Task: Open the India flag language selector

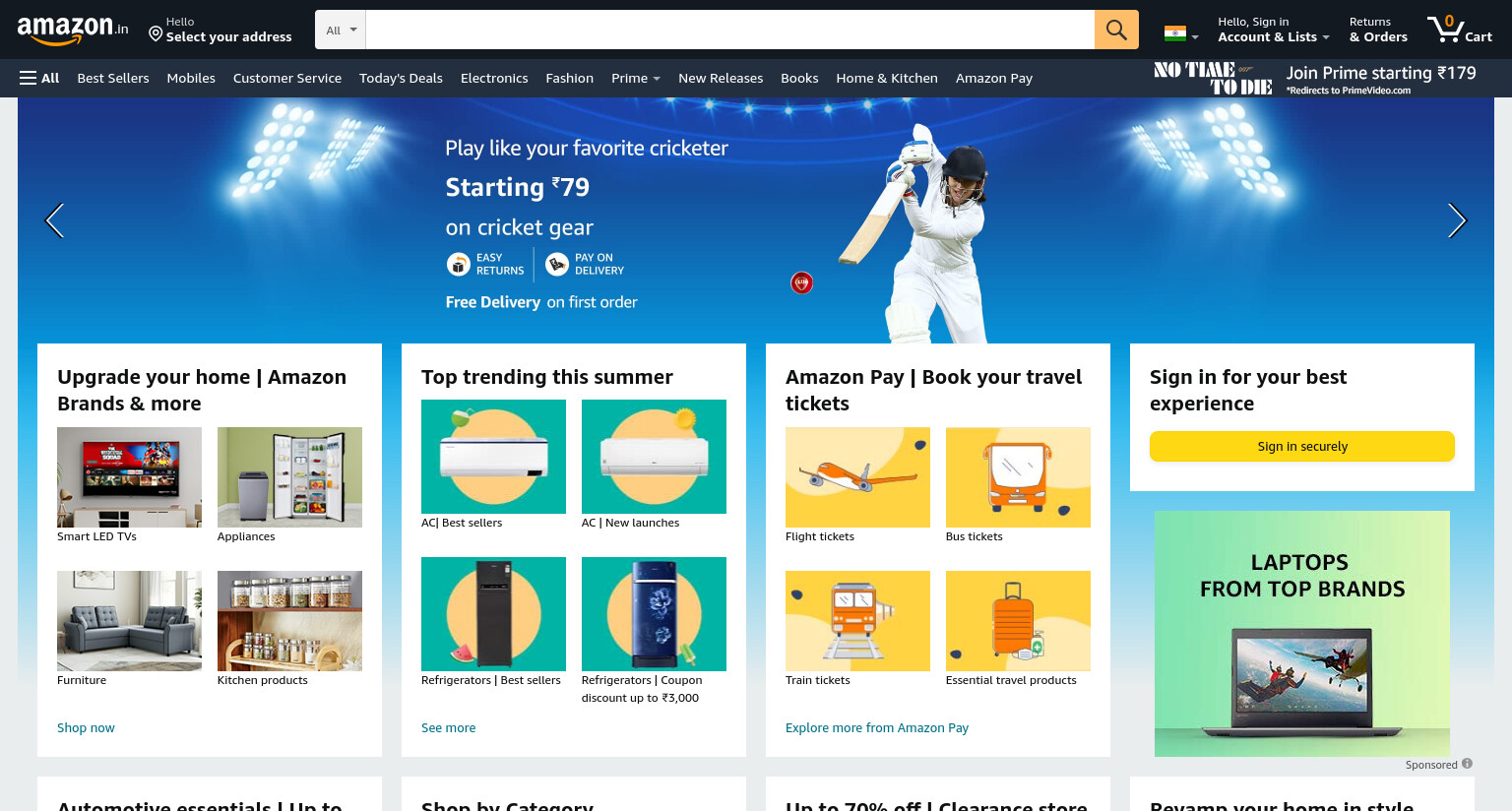Action: (1181, 33)
